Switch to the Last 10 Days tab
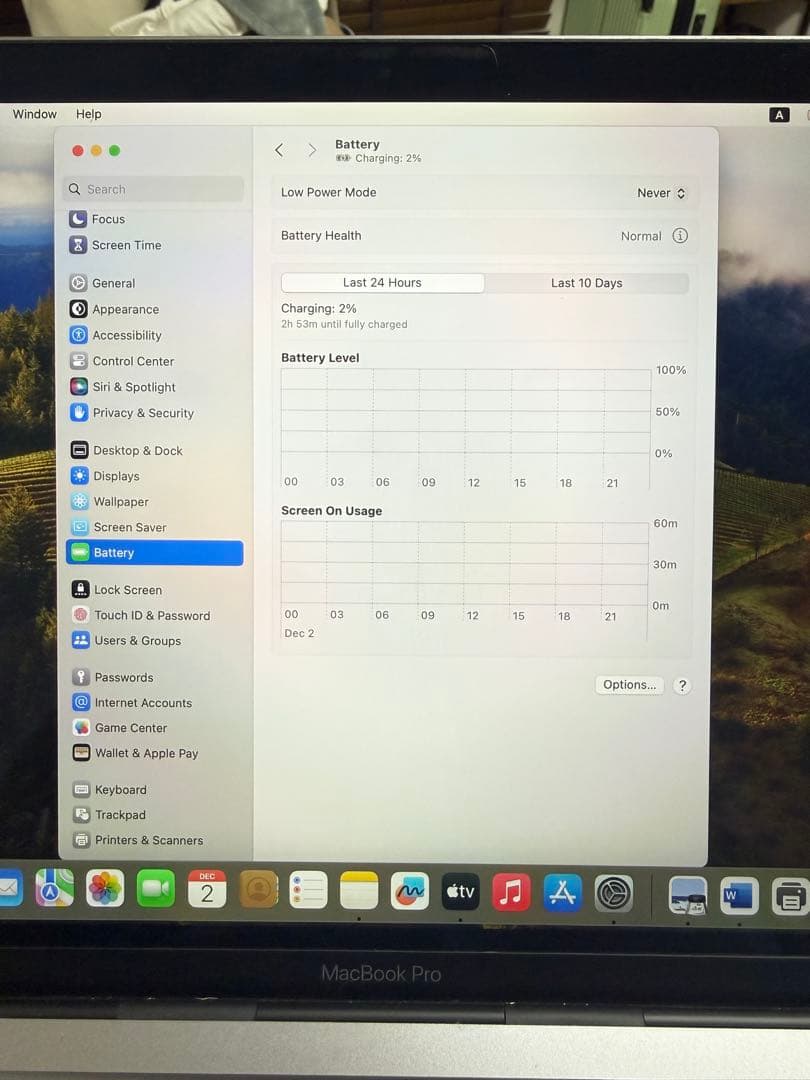 point(586,283)
